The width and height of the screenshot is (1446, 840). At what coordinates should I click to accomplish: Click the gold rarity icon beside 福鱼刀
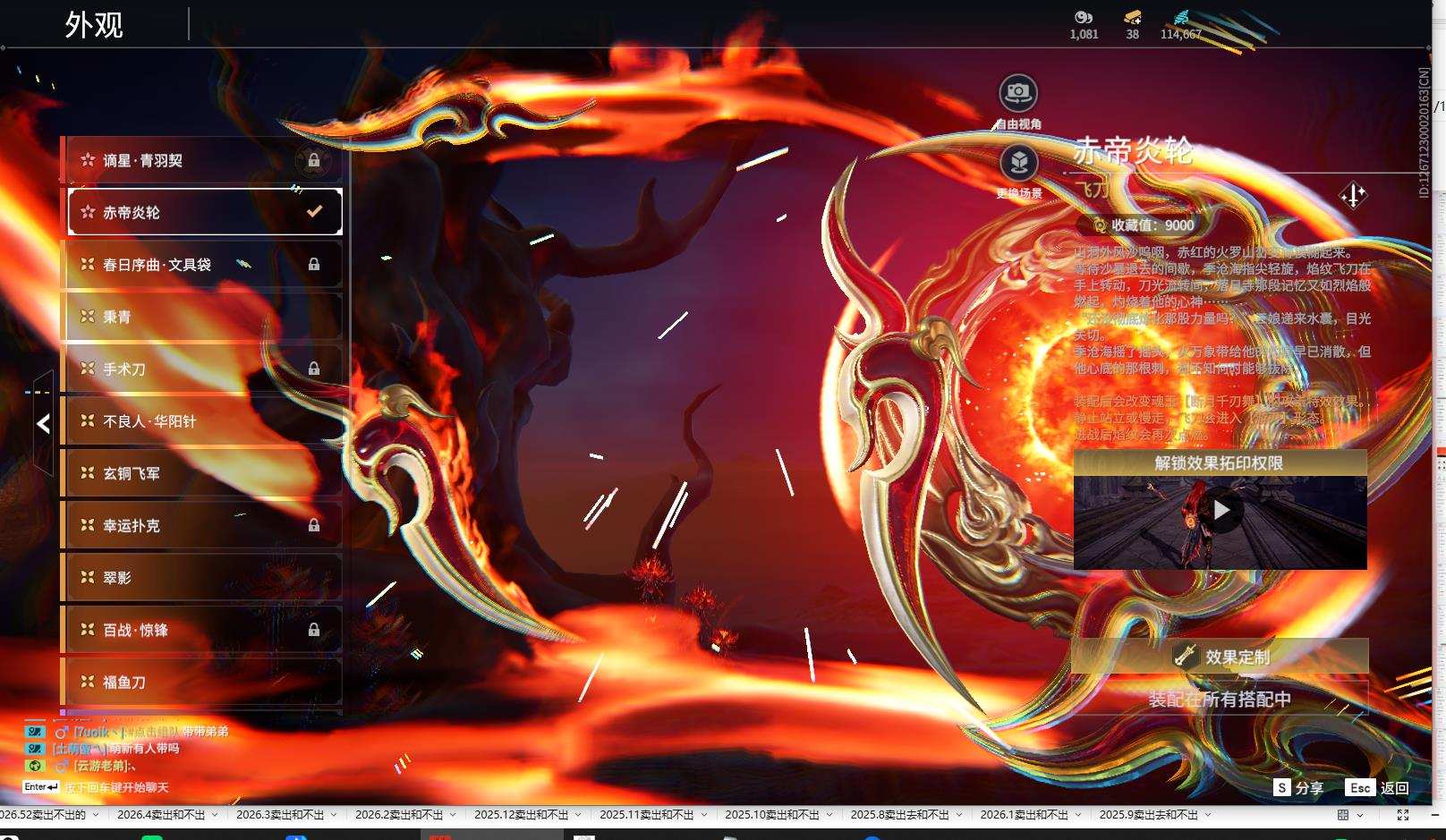coord(88,682)
